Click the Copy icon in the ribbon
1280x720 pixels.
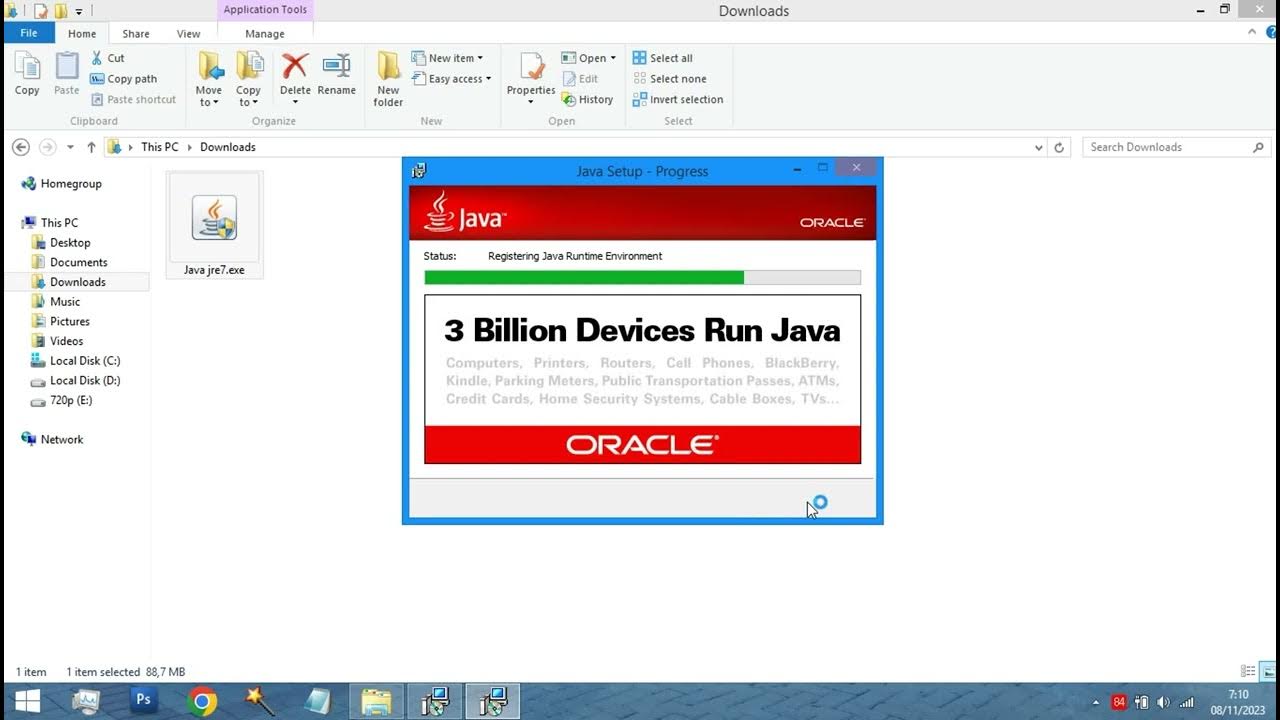point(27,74)
